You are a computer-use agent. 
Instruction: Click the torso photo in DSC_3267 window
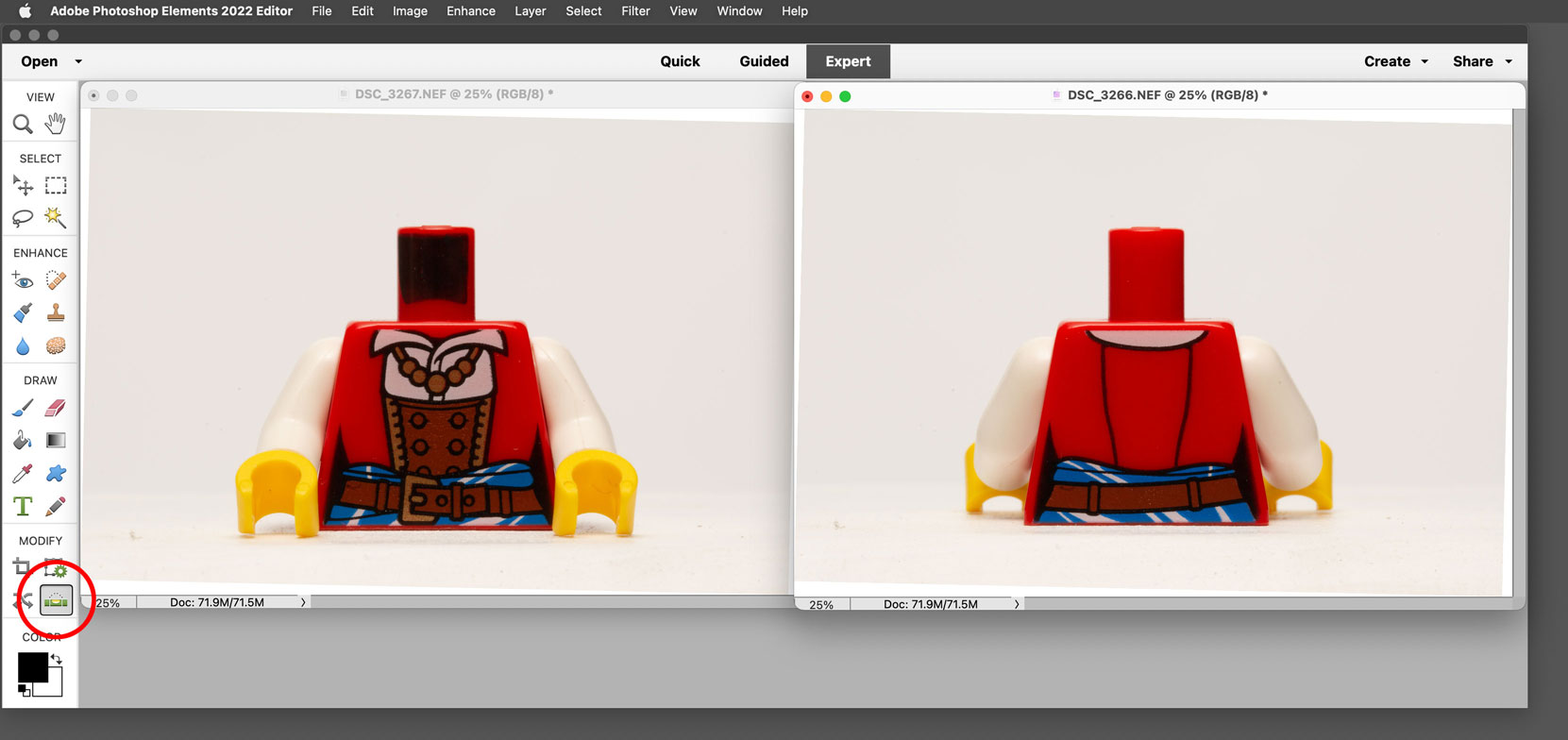(436, 351)
